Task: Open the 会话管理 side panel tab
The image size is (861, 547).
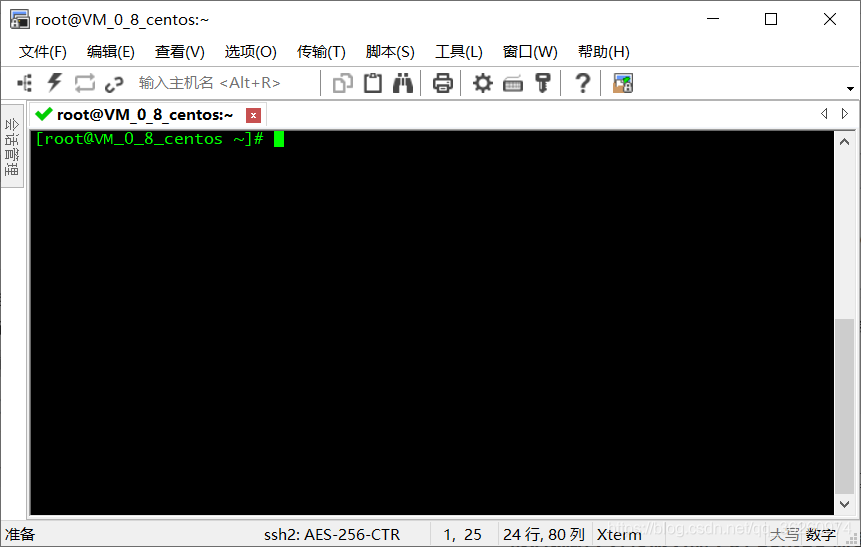Action: (x=12, y=146)
